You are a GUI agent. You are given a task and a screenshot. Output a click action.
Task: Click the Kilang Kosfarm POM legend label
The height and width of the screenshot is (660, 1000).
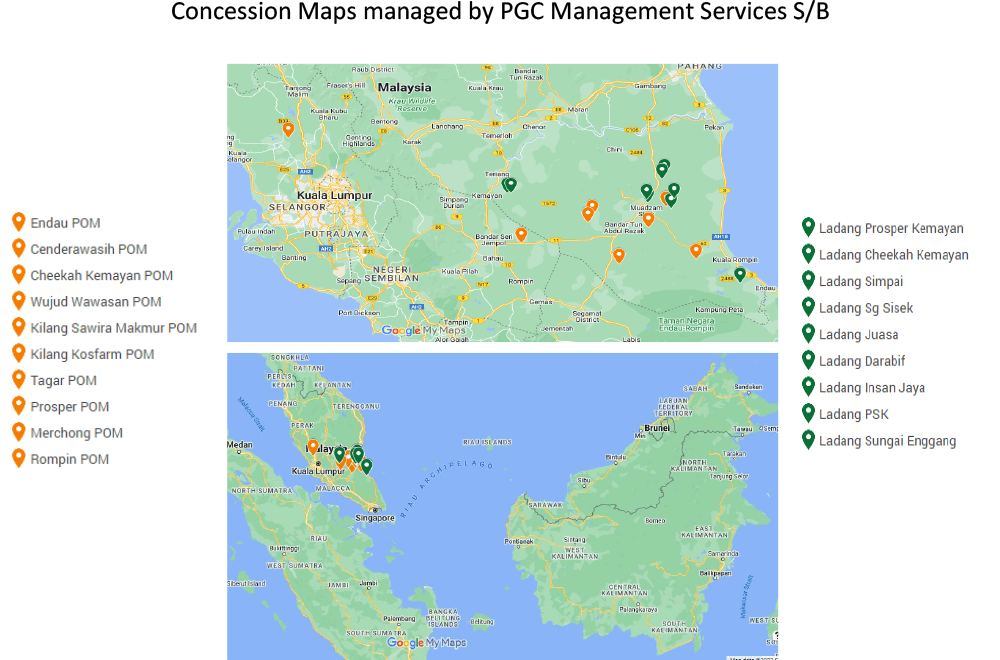[x=92, y=354]
